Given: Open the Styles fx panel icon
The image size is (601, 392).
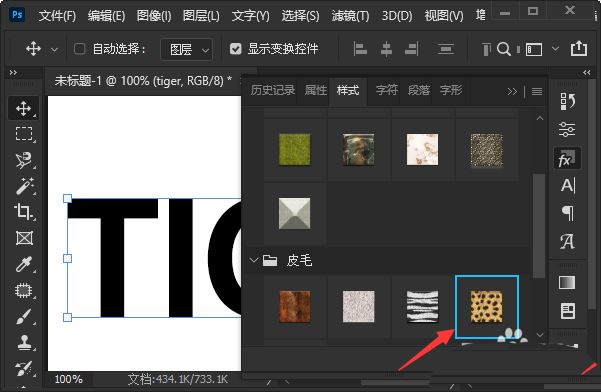Looking at the screenshot, I should (567, 158).
